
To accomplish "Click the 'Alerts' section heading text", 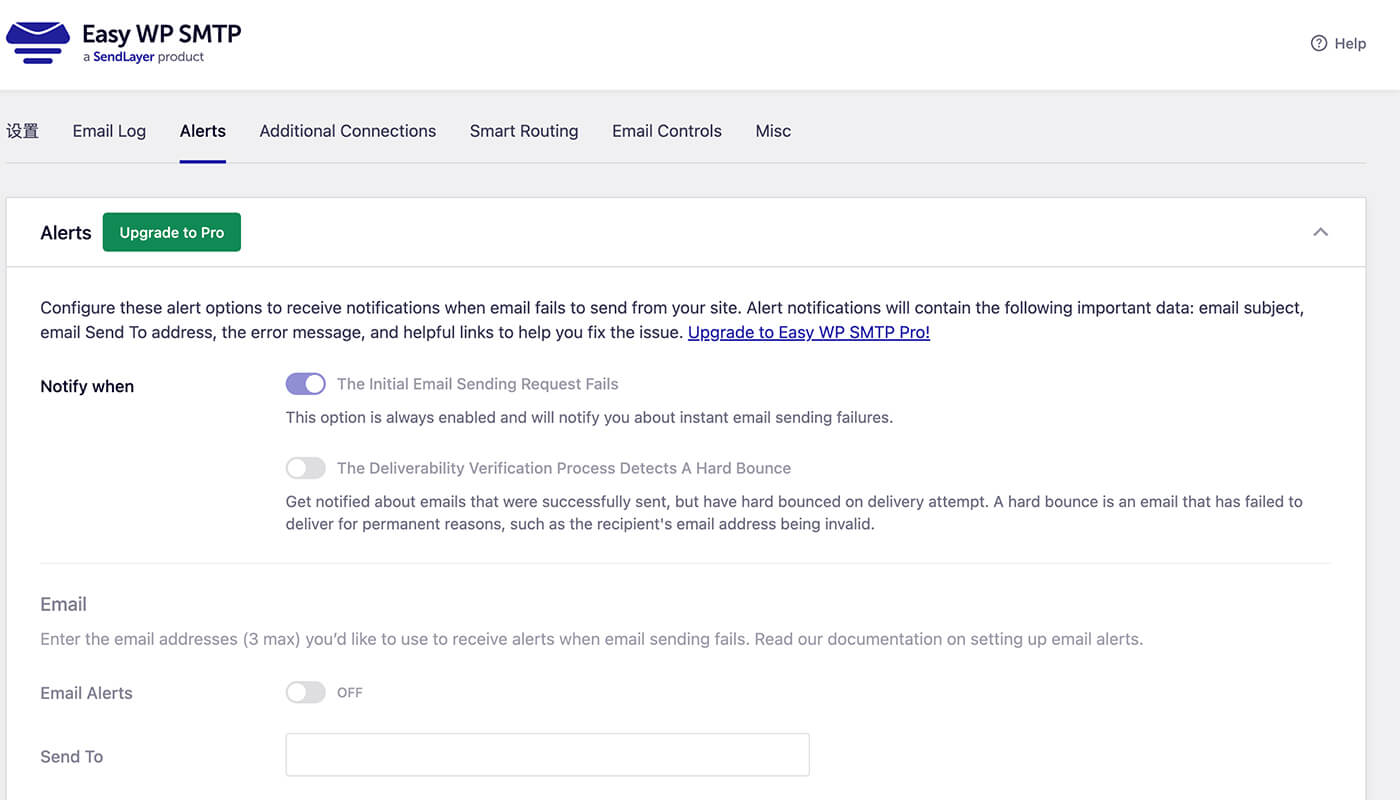I will [66, 232].
